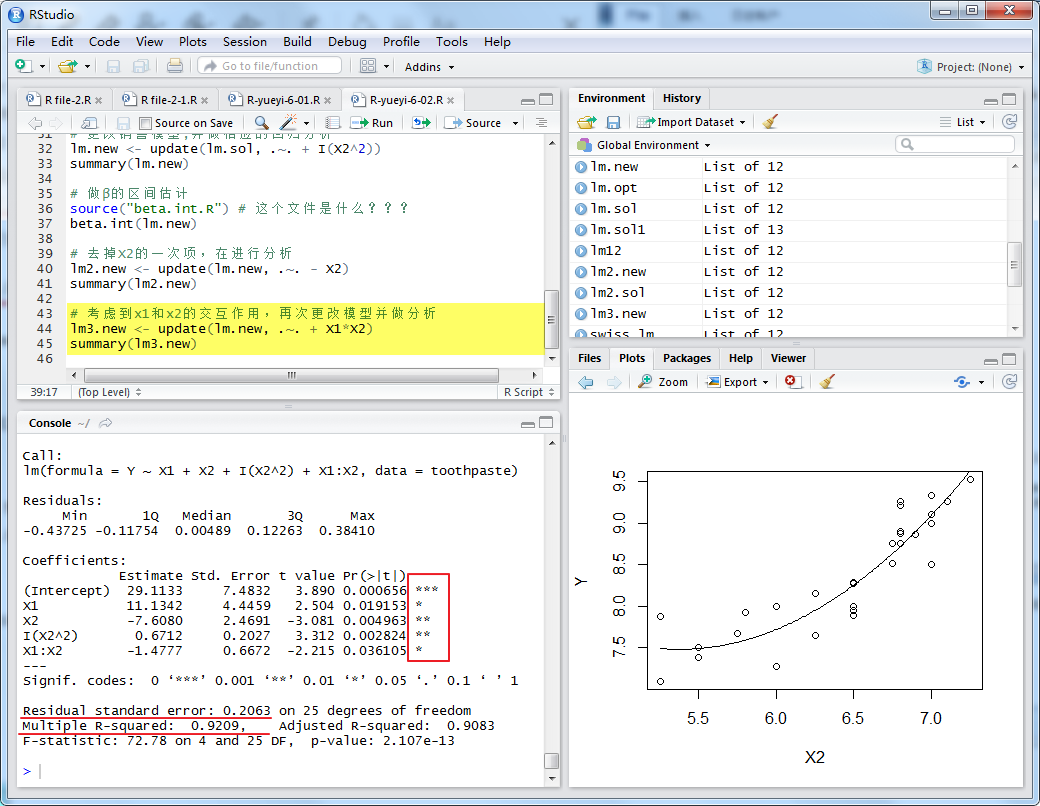The height and width of the screenshot is (806, 1040).
Task: Expand the lm3.new object details
Action: pyautogui.click(x=581, y=314)
